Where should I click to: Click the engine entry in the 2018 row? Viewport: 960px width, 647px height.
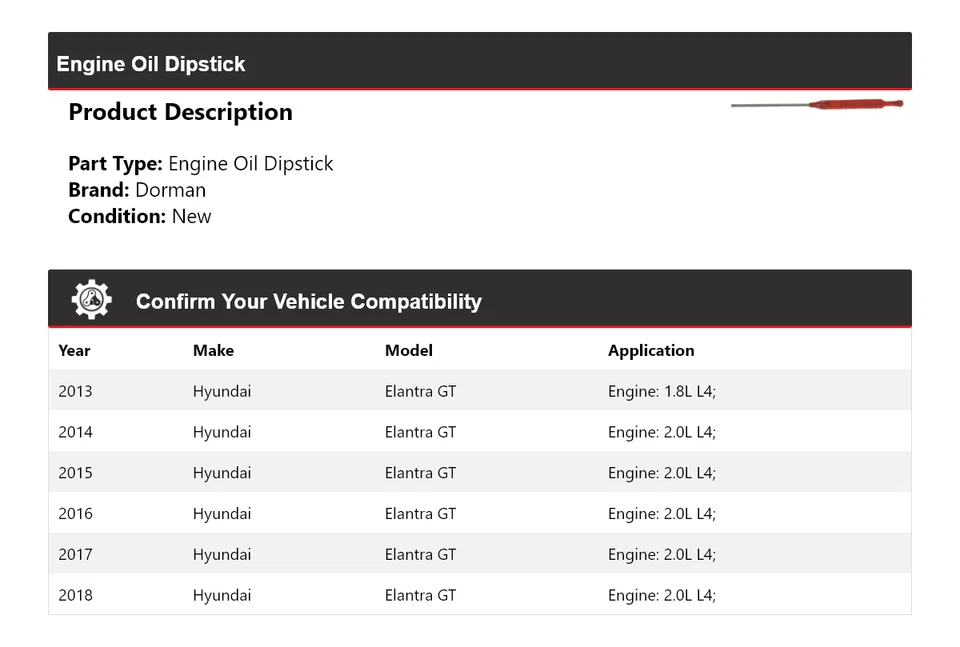662,595
